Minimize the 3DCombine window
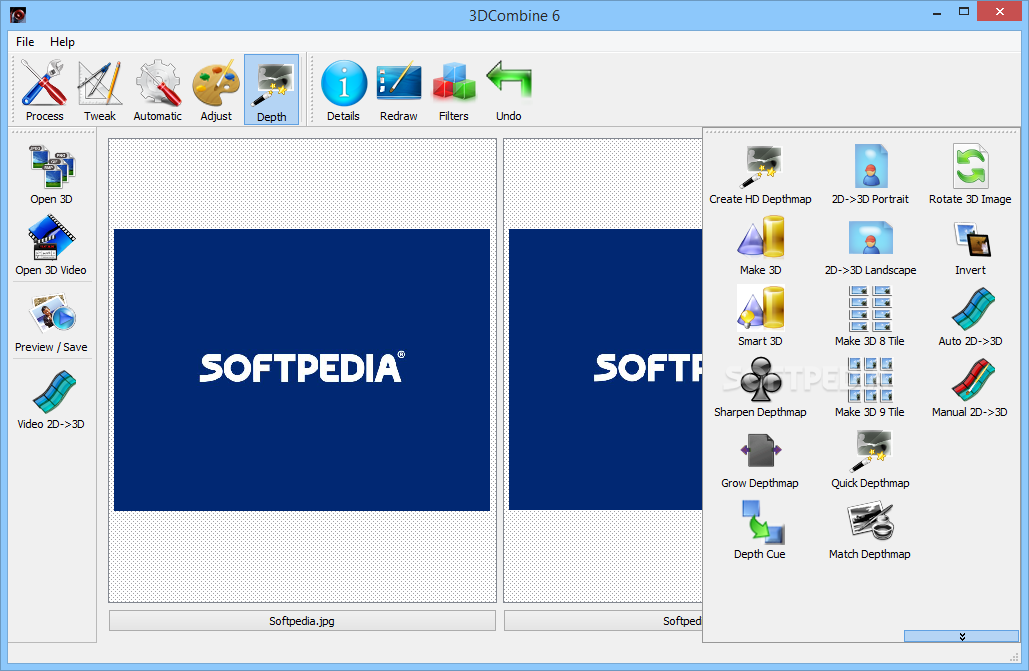The image size is (1029, 671). tap(936, 12)
